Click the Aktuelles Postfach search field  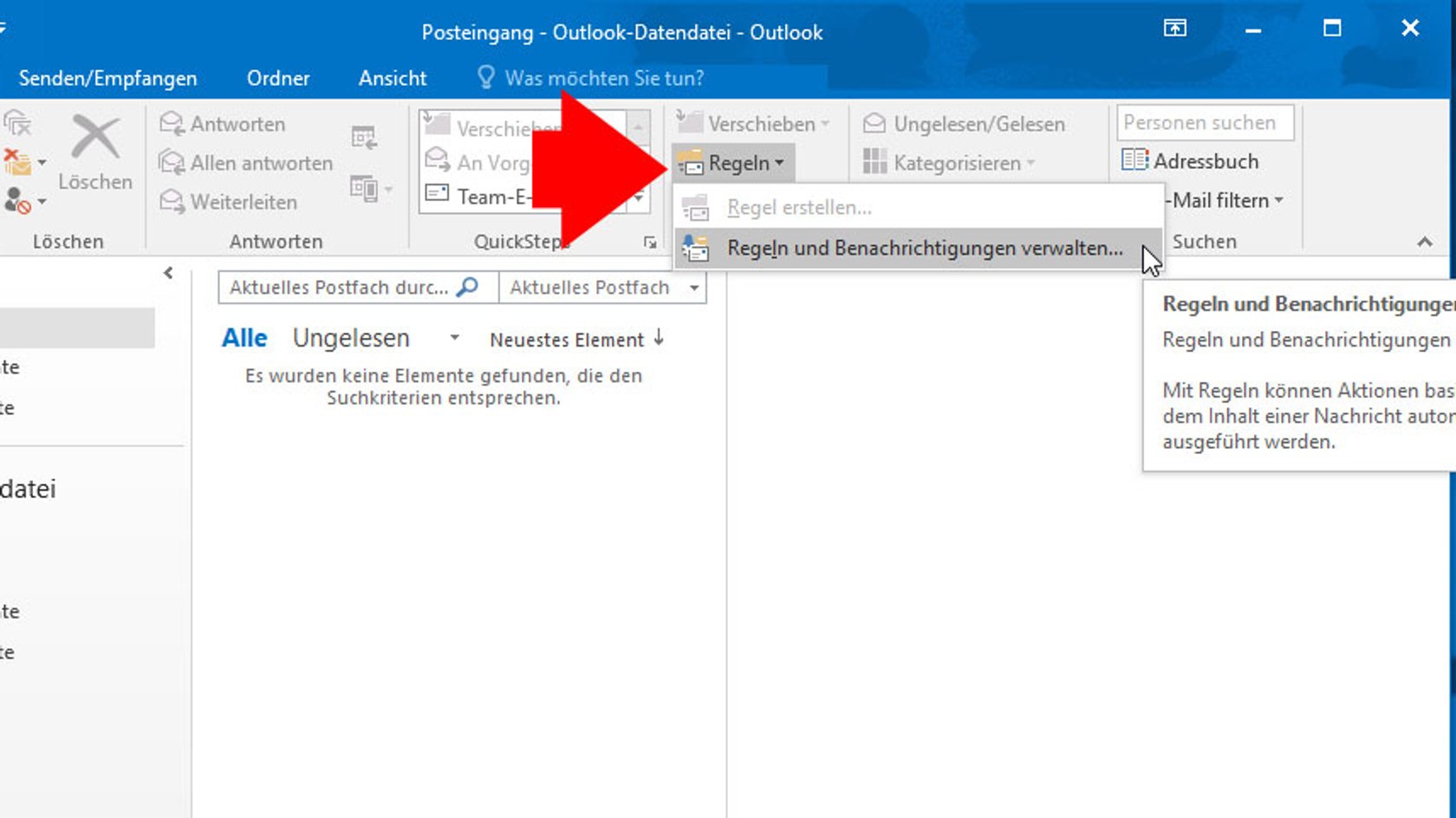(338, 288)
